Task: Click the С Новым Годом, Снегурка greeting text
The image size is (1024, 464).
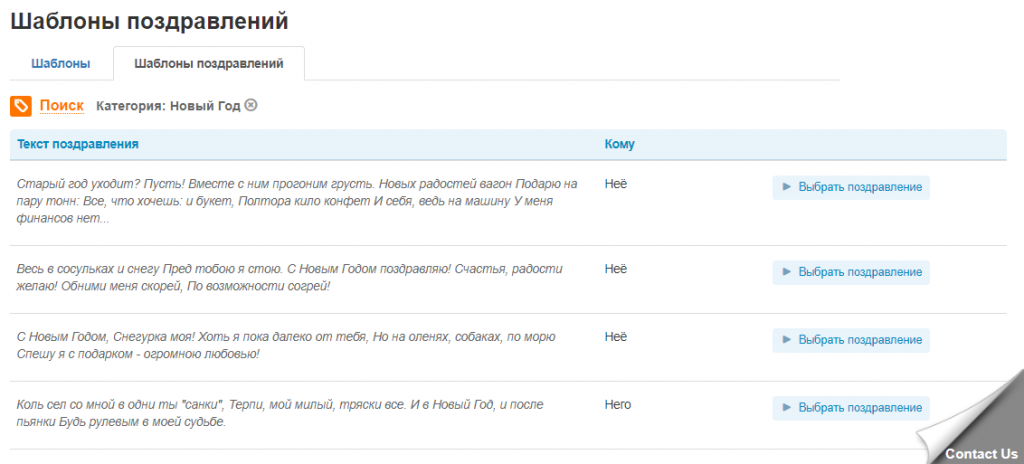Action: (290, 345)
